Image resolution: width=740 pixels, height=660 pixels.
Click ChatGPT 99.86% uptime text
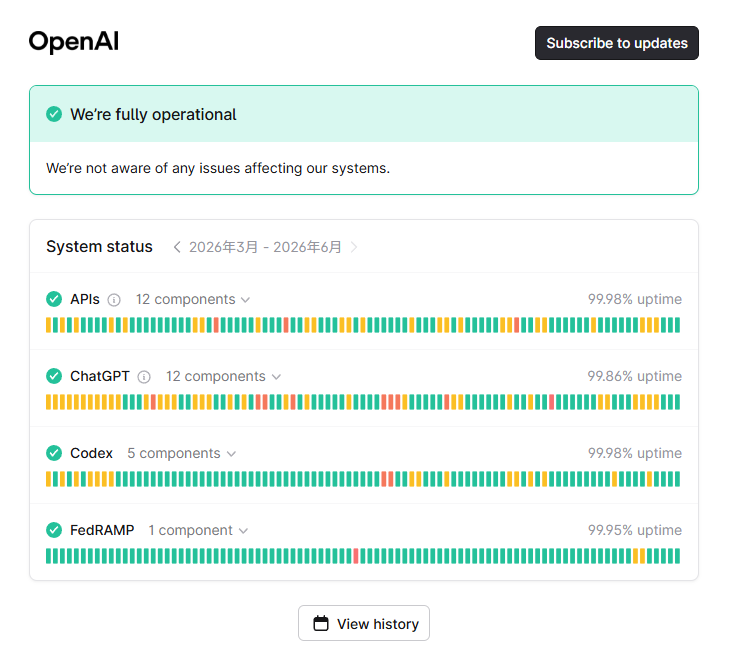tap(634, 376)
